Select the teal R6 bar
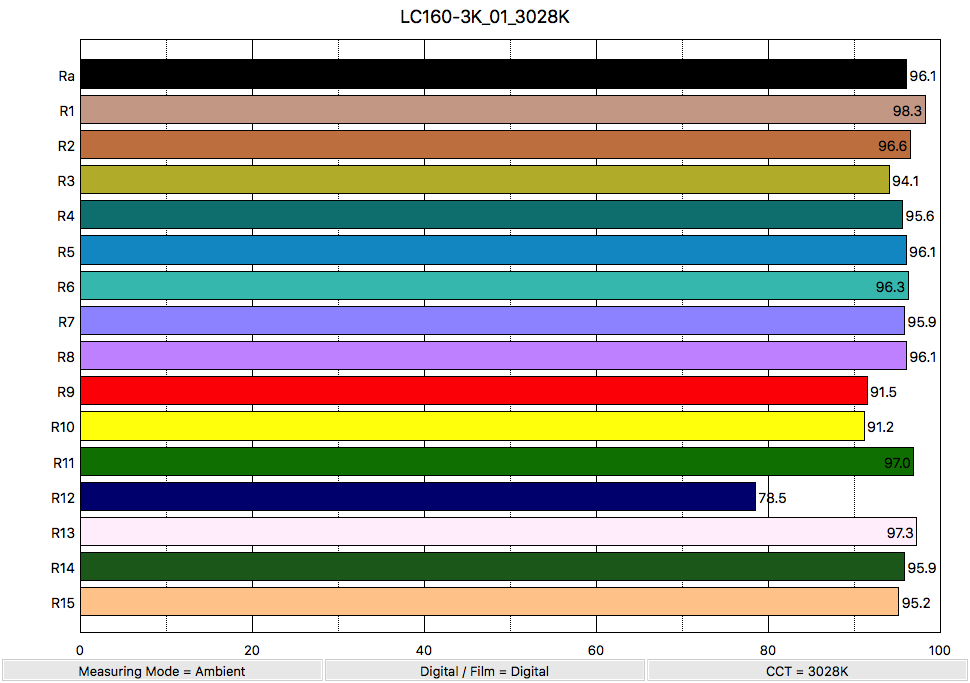Viewport: 970px width, 683px height. click(x=493, y=286)
